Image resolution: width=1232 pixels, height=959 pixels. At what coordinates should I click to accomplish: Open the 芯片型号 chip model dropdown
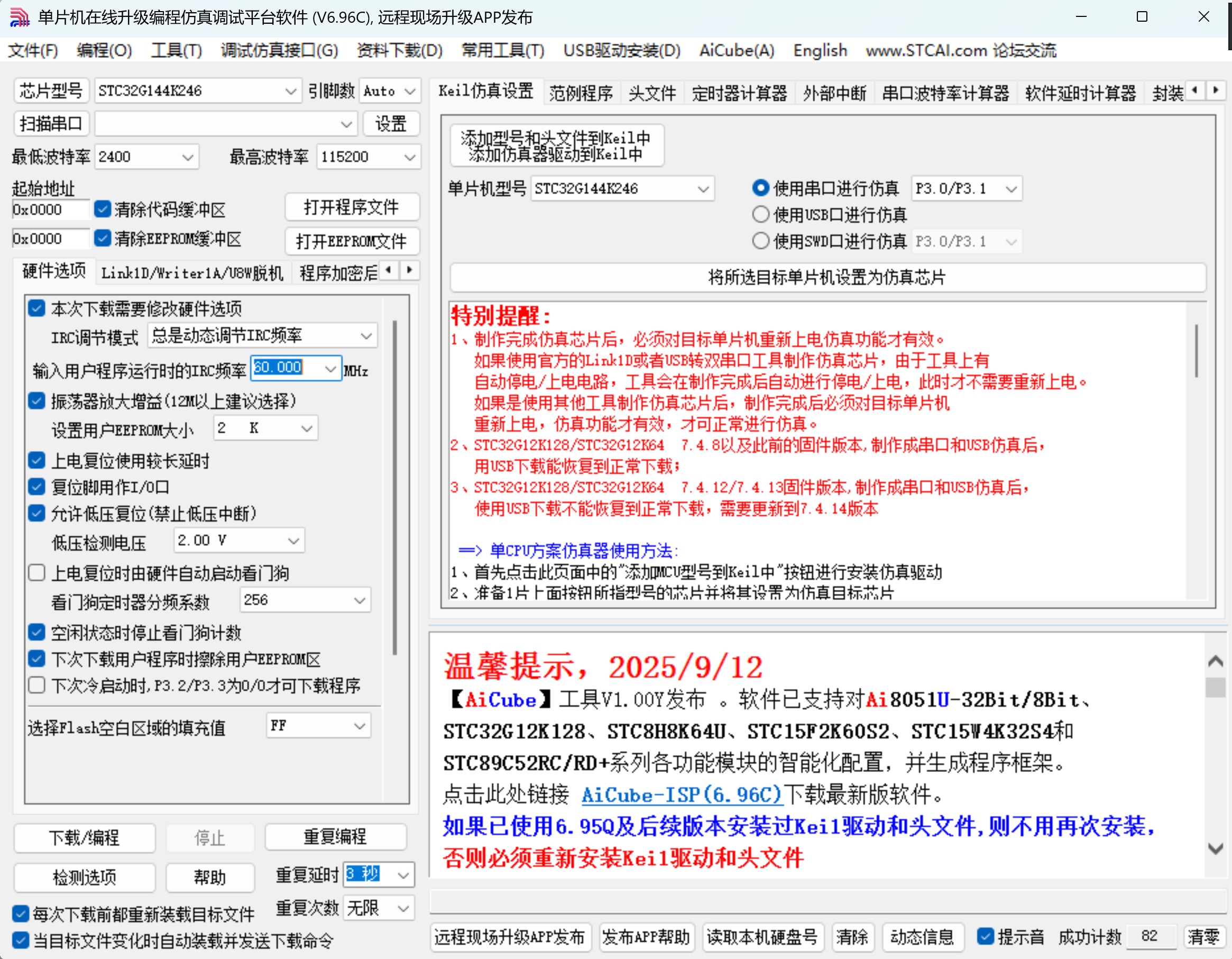[290, 90]
